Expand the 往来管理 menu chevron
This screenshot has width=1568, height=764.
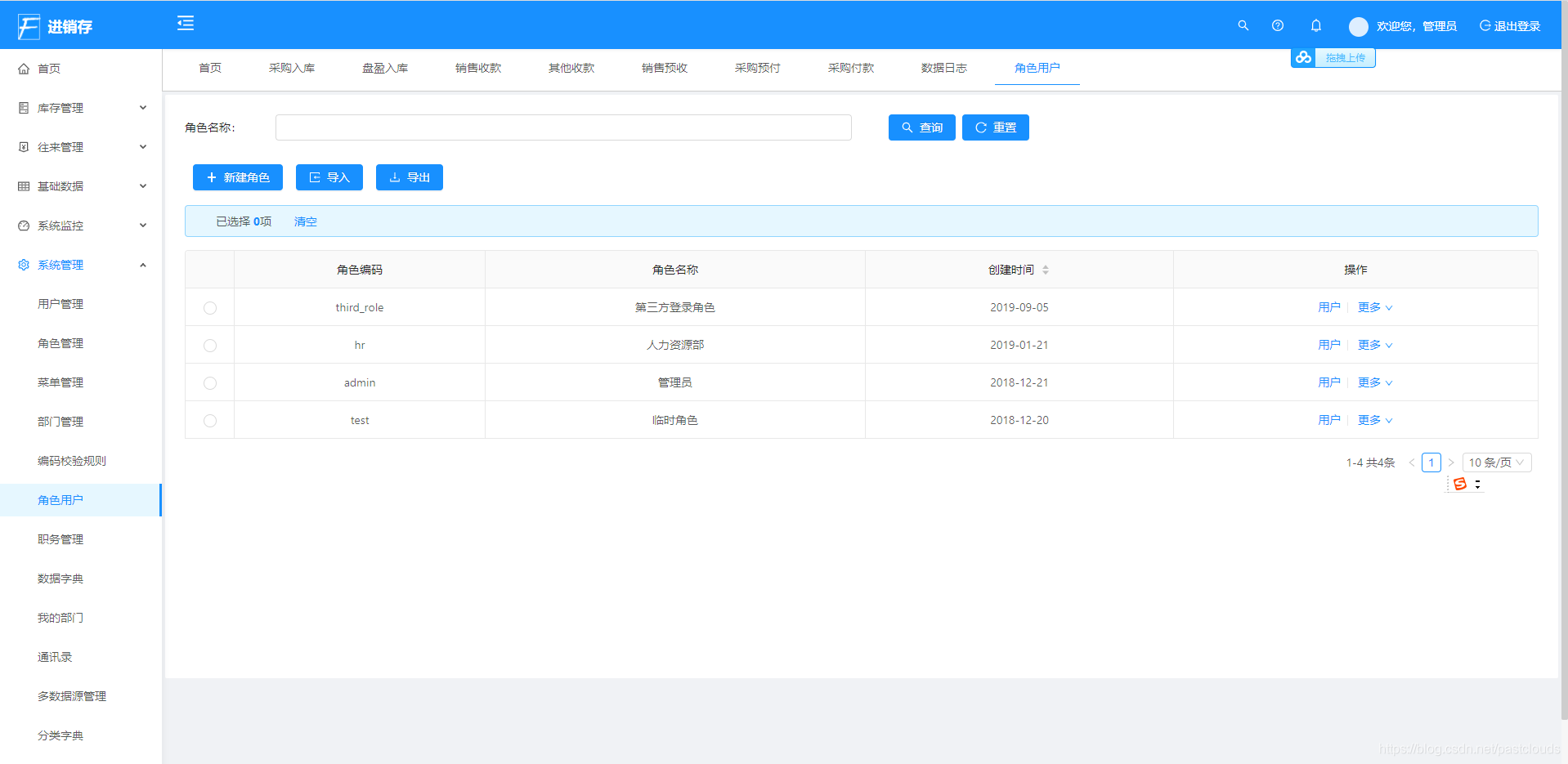point(143,147)
